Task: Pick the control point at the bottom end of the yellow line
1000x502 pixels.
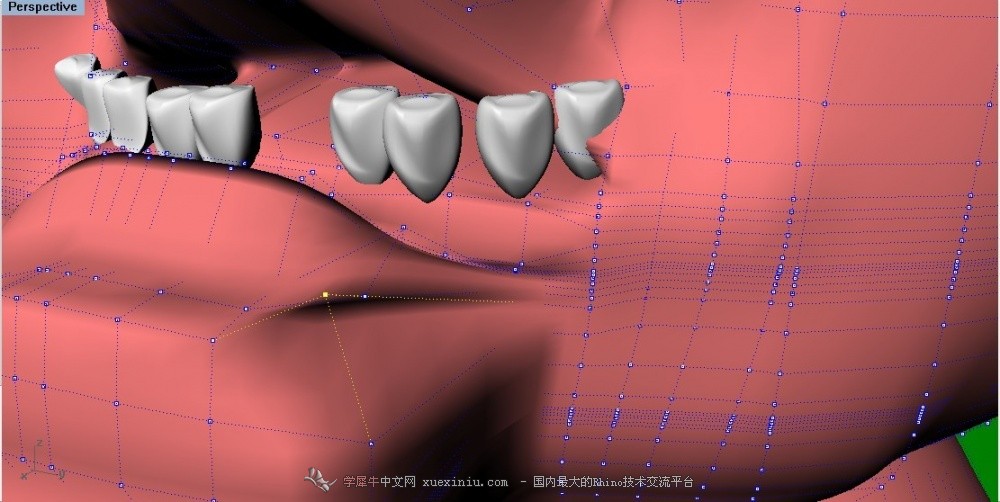Action: tap(371, 442)
